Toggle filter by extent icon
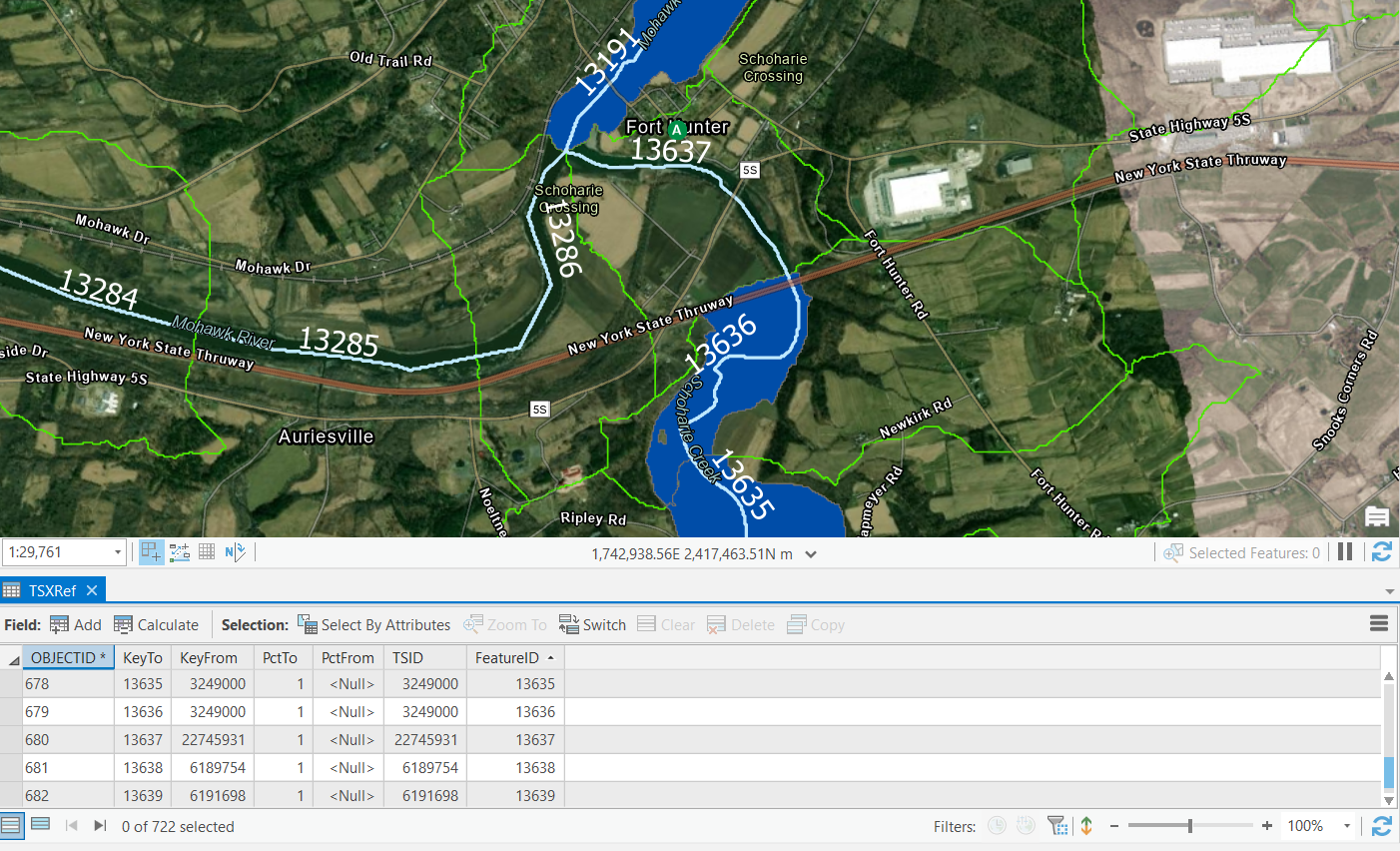The width and height of the screenshot is (1400, 851). coord(1056,825)
